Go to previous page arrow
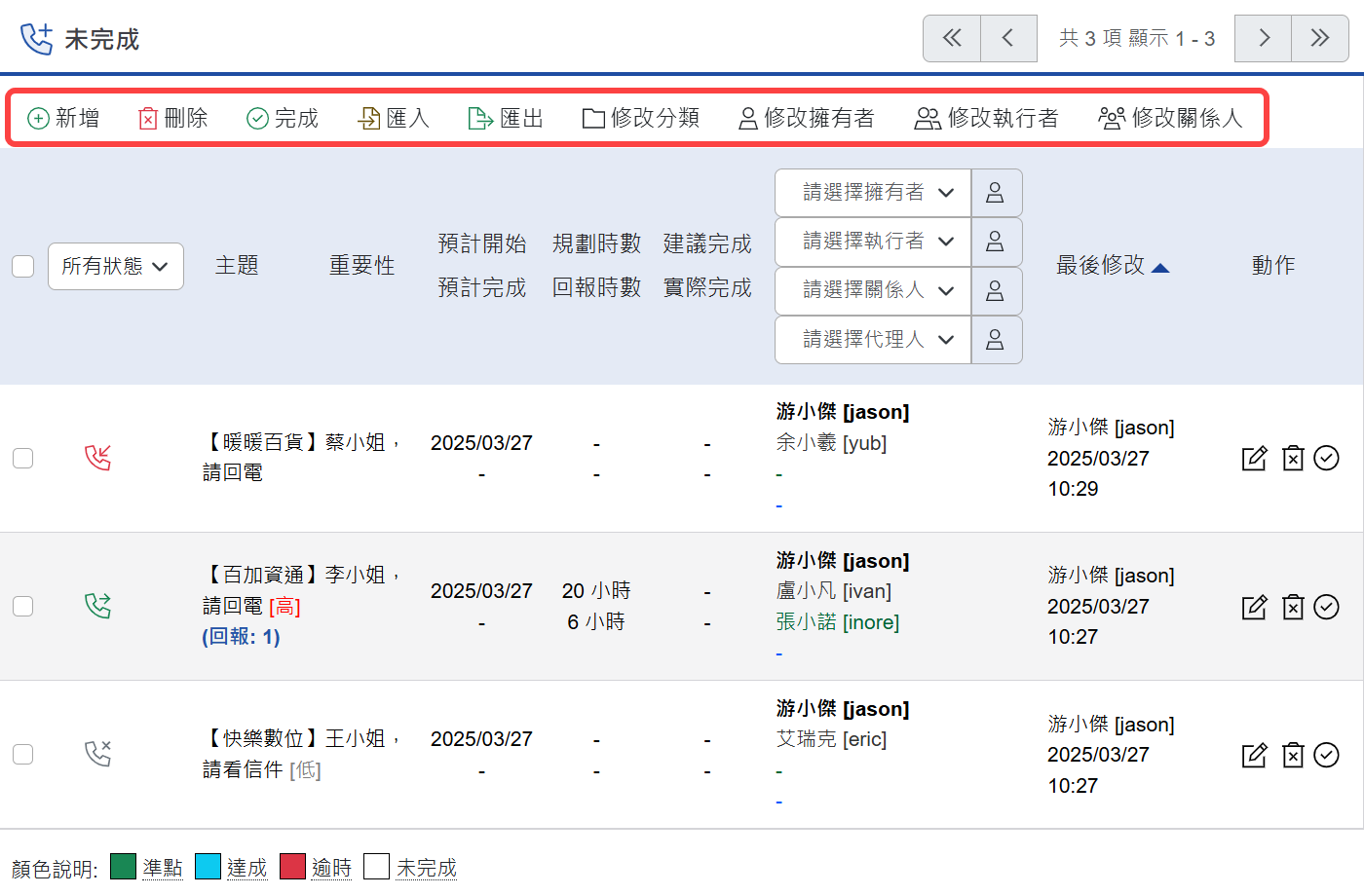 (1008, 38)
